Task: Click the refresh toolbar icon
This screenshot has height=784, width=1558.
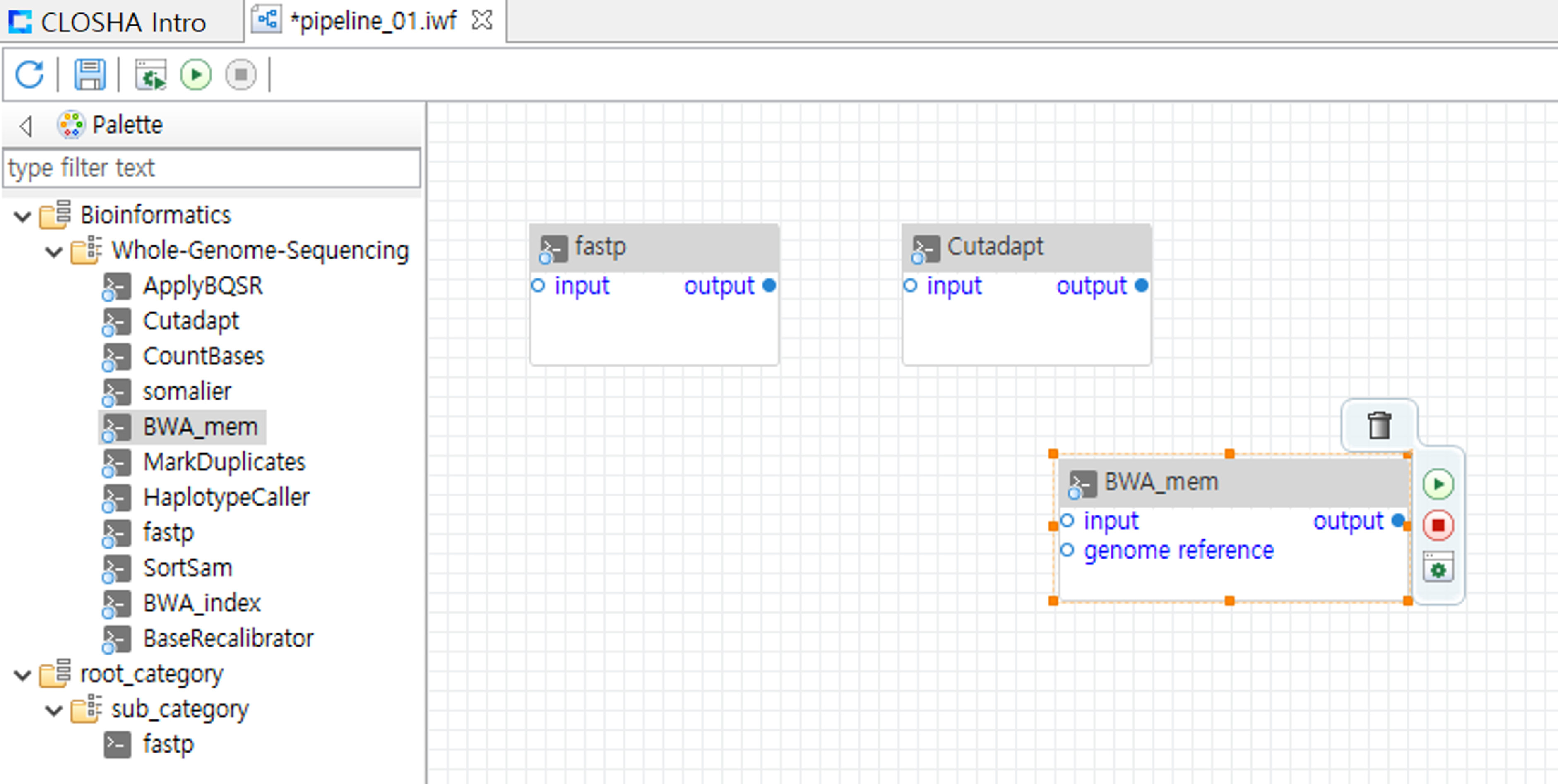Action: pos(29,74)
